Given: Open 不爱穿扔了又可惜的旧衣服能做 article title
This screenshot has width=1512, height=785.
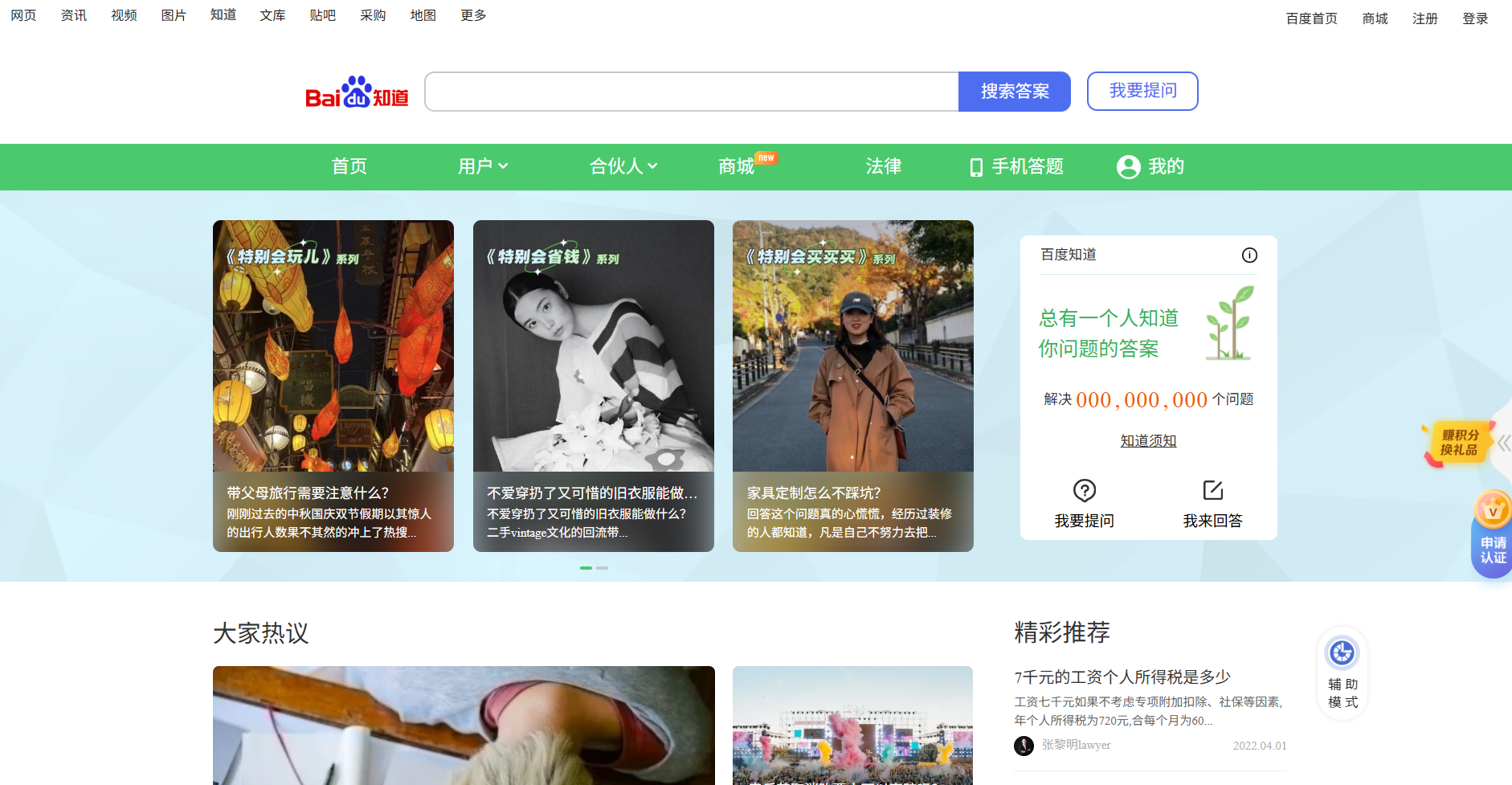Looking at the screenshot, I should click(x=592, y=493).
